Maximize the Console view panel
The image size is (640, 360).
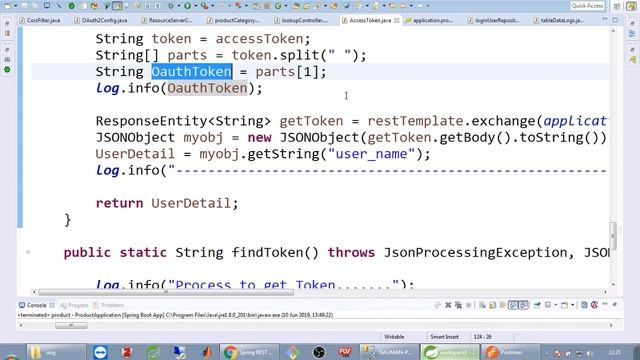point(615,304)
